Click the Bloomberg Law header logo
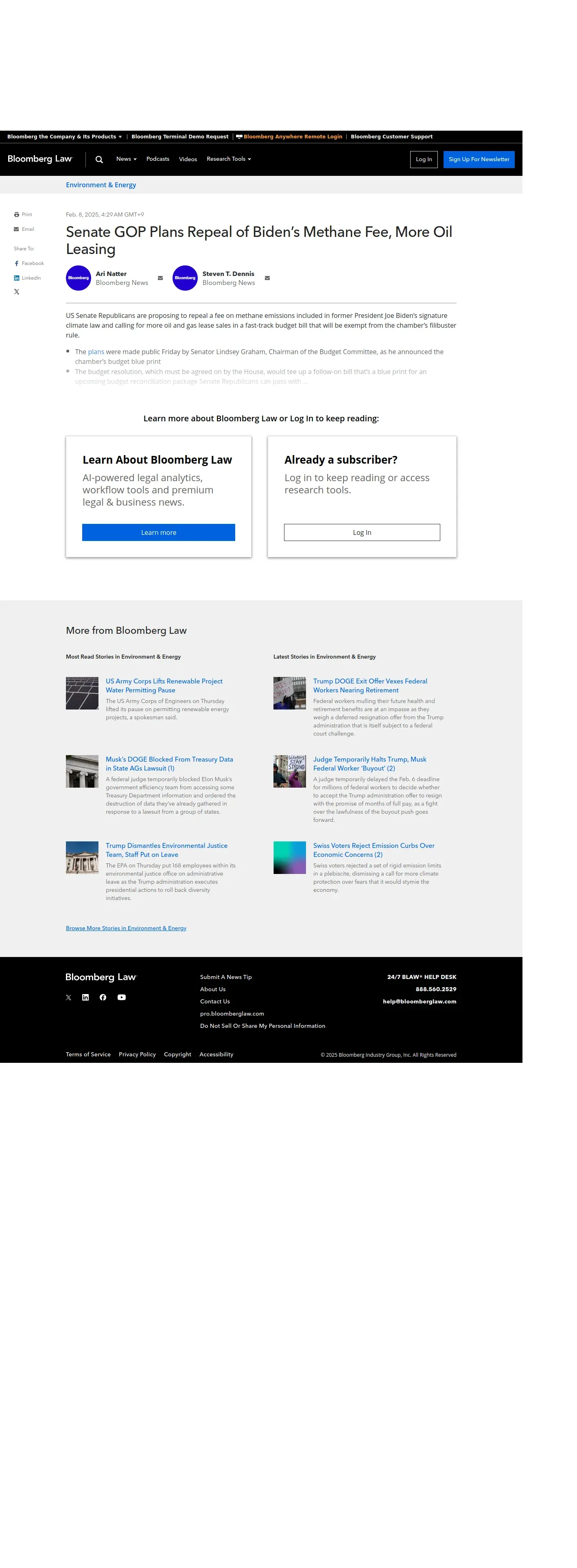Viewport: 577px width, 1568px height. [40, 159]
